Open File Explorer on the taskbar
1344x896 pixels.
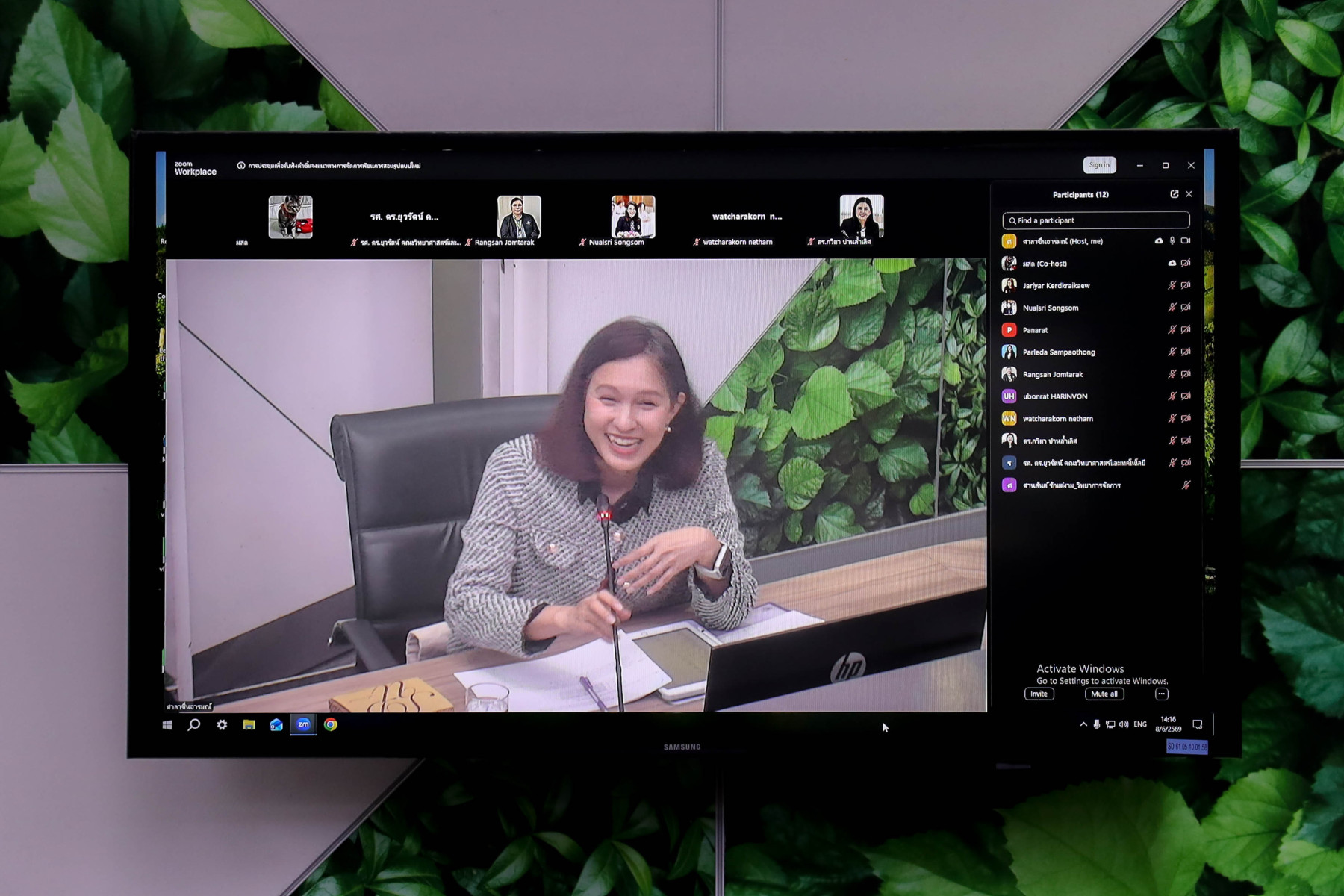pos(249,724)
